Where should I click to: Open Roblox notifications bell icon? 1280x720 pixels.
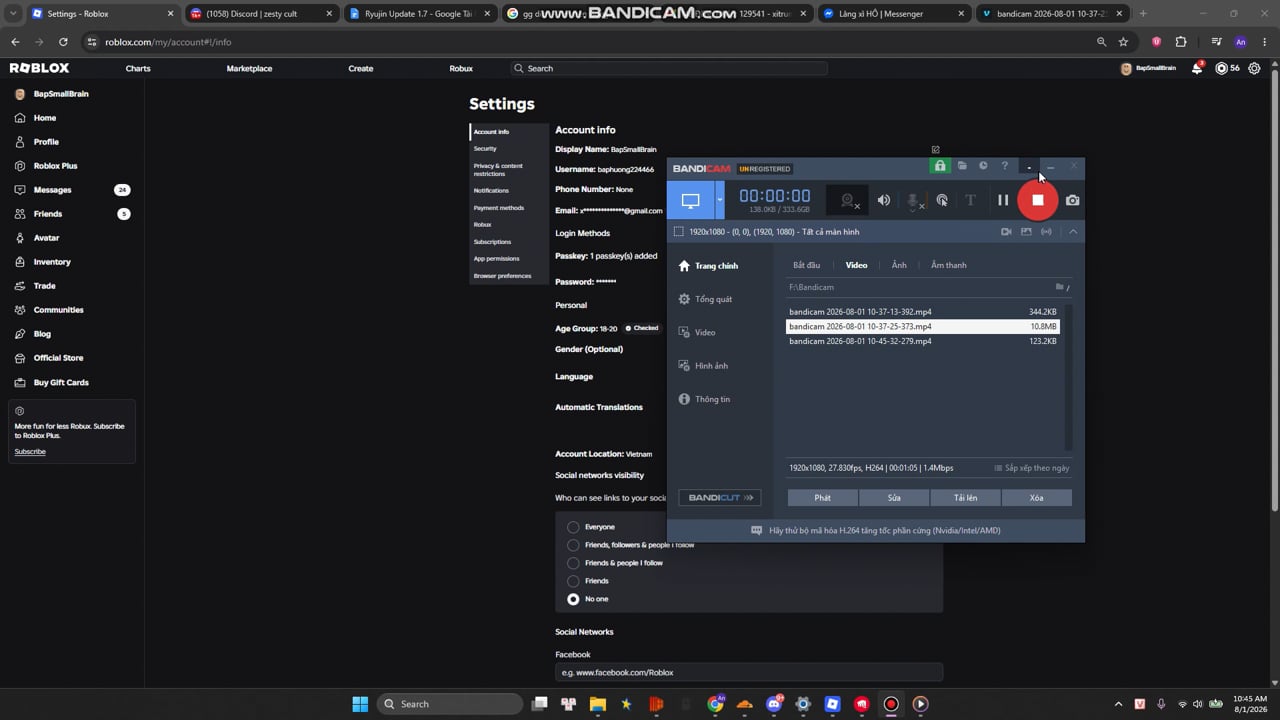click(1197, 68)
